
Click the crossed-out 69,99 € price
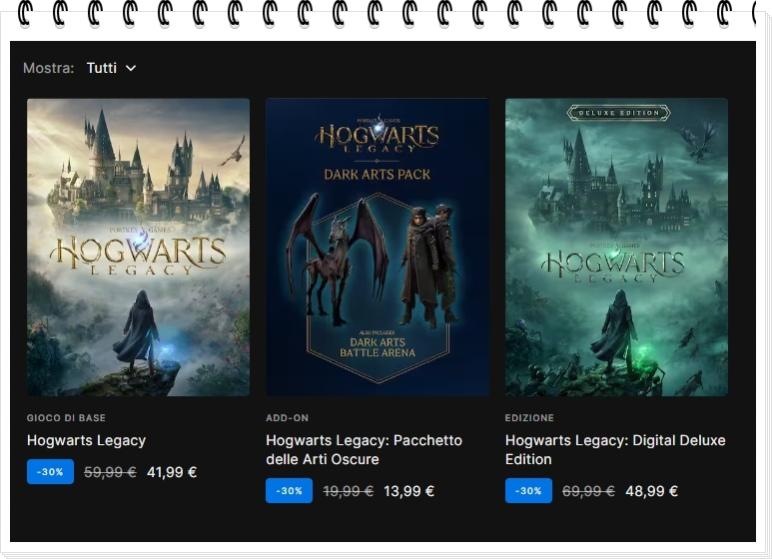click(588, 491)
